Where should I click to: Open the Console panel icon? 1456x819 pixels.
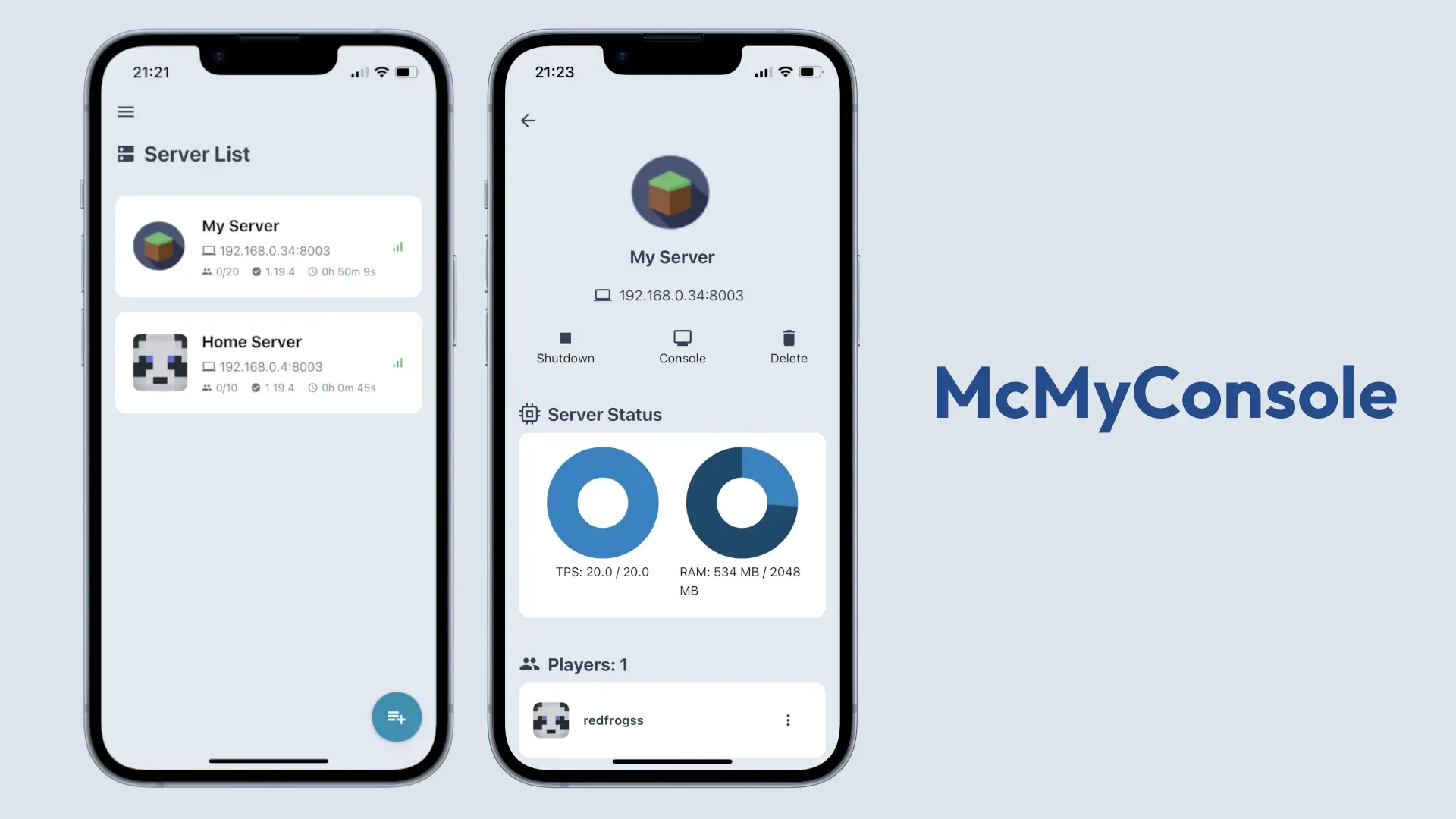(681, 337)
